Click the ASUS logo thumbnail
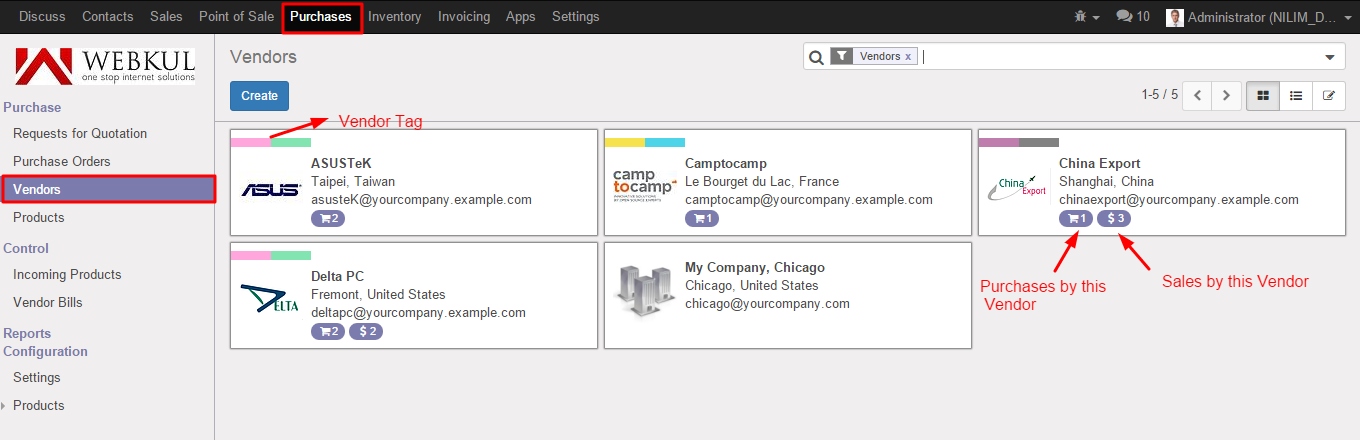This screenshot has height=440, width=1360. [271, 189]
